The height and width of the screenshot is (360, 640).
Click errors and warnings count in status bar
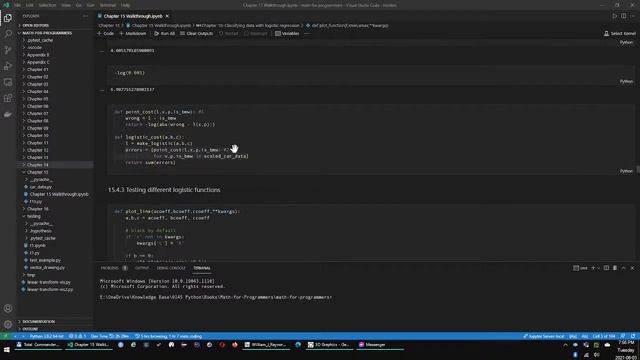point(77,336)
